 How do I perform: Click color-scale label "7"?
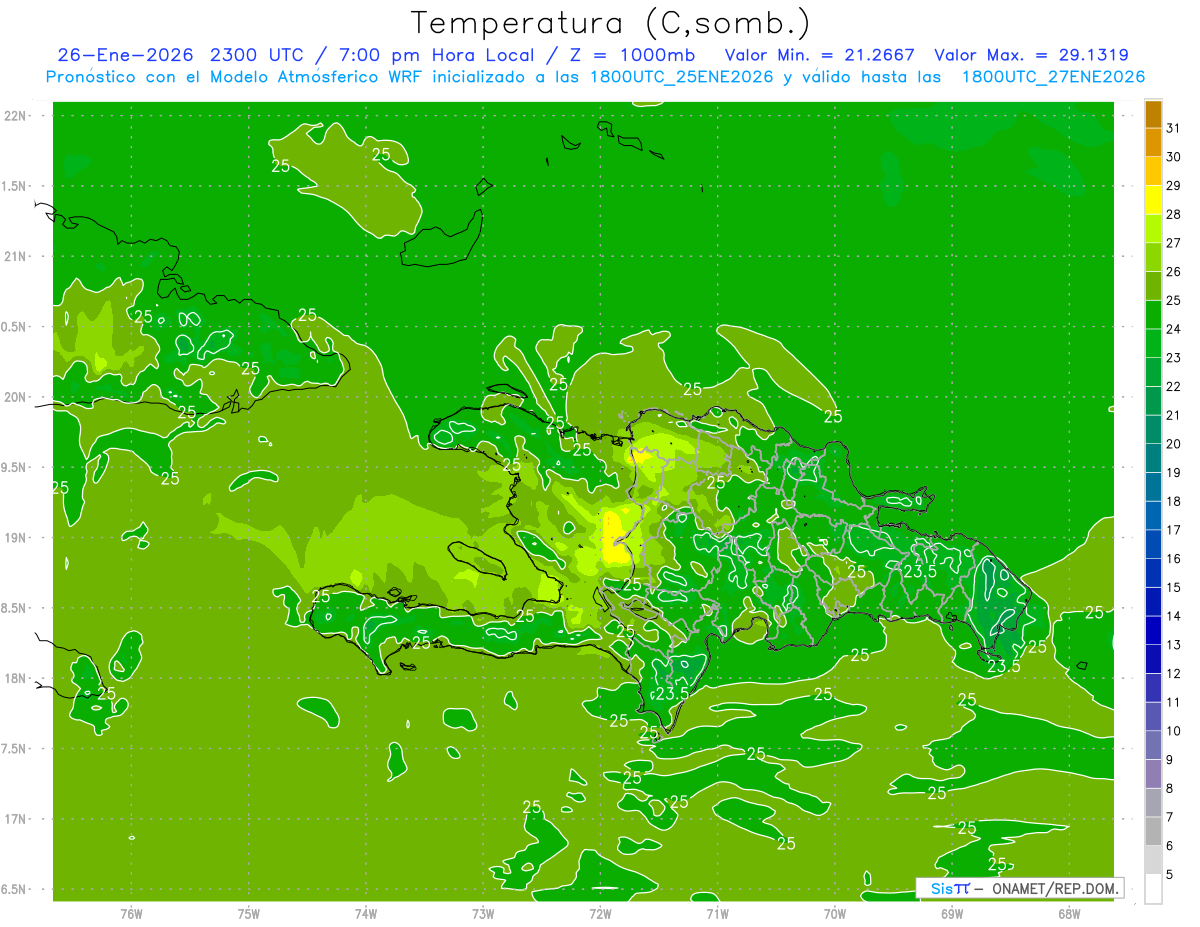[x=1170, y=817]
